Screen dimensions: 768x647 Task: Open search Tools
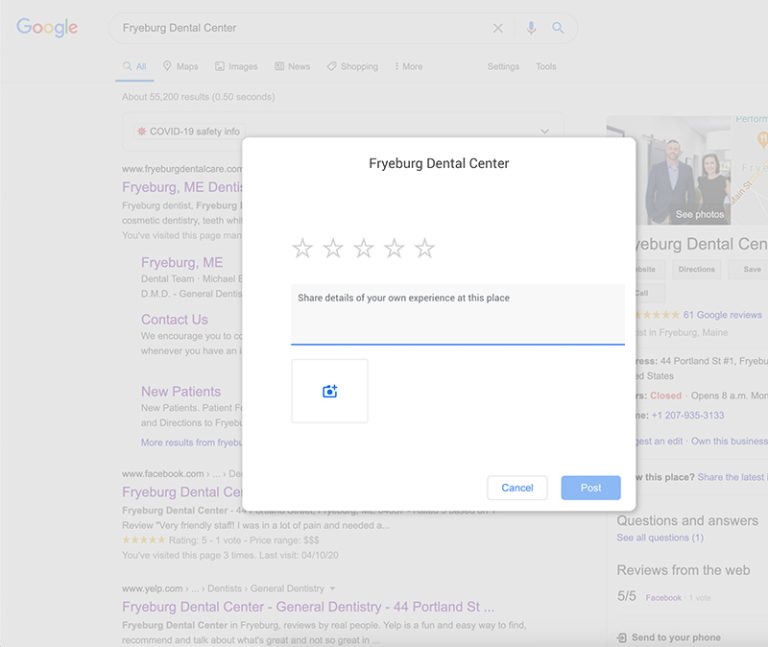[x=546, y=66]
